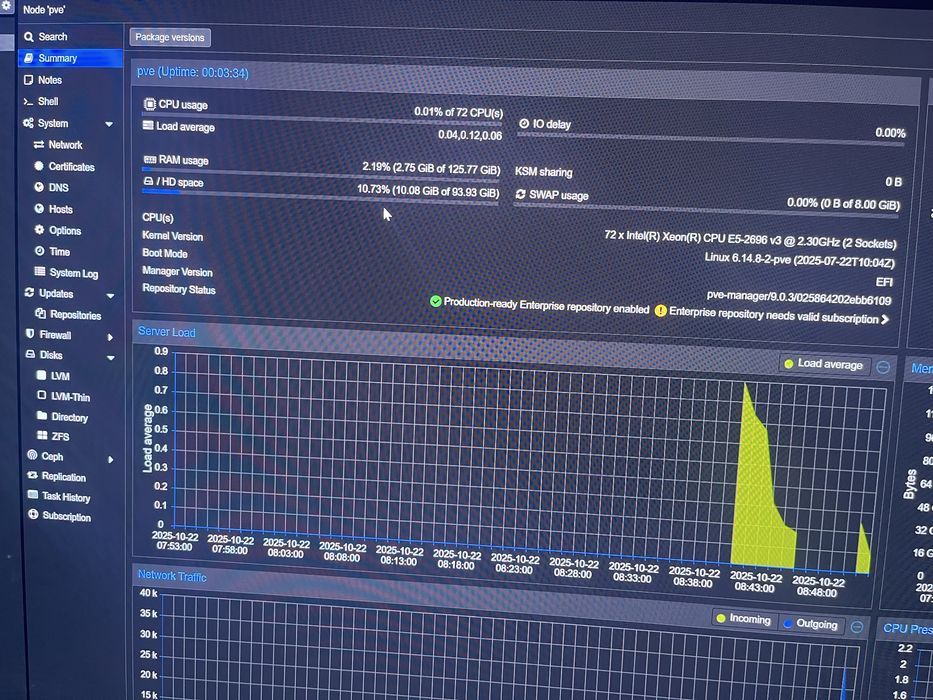Click the Disks drive icon
Viewport: 933px width, 700px height.
click(30, 354)
